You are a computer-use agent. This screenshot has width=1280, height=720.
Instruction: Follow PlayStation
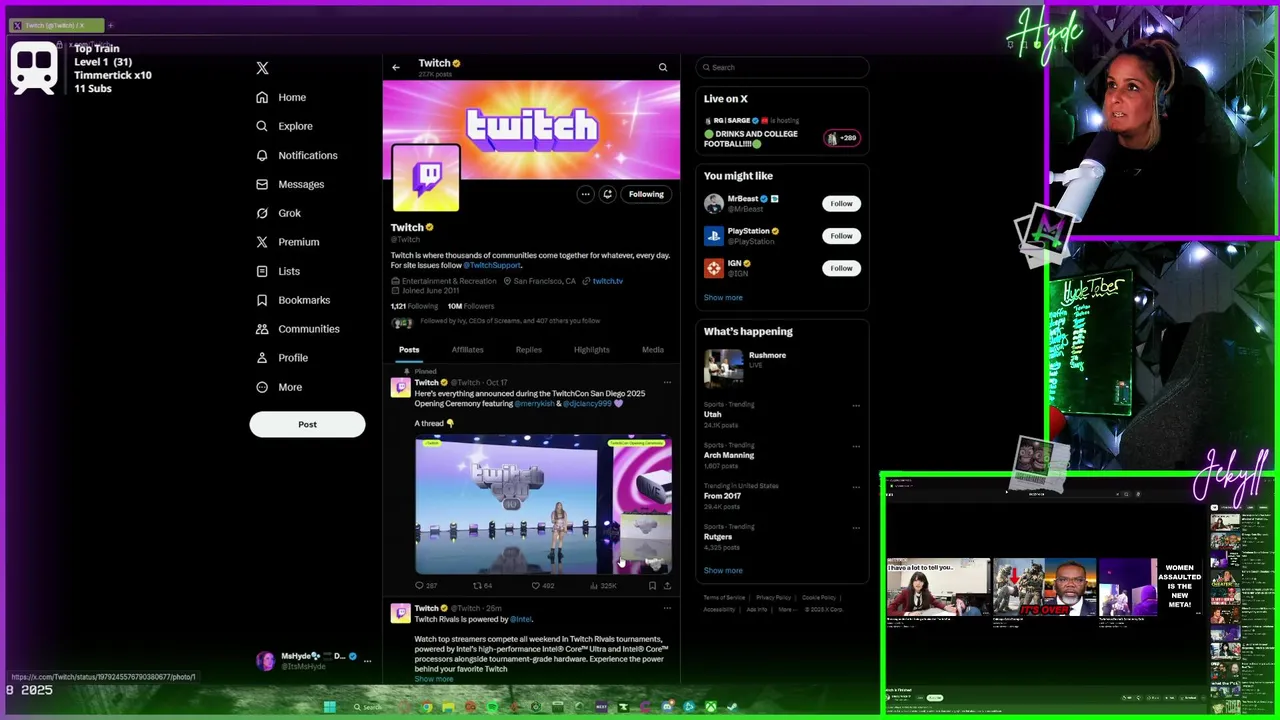coord(841,236)
